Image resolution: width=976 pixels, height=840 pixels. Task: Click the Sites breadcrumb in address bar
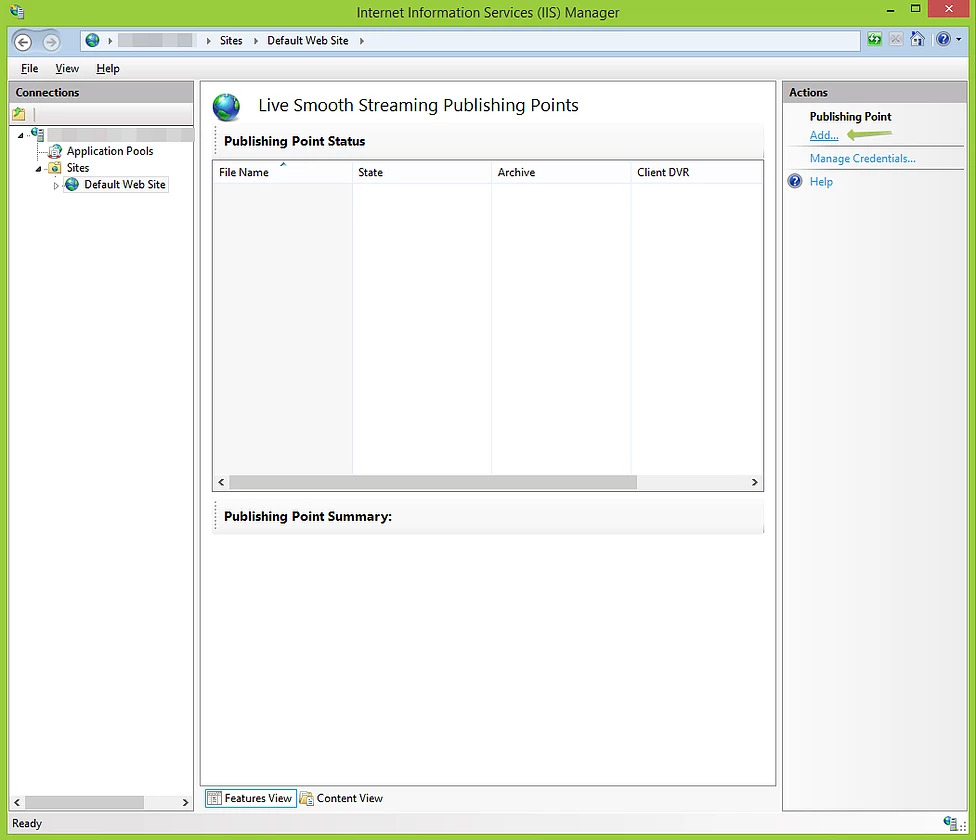(231, 40)
